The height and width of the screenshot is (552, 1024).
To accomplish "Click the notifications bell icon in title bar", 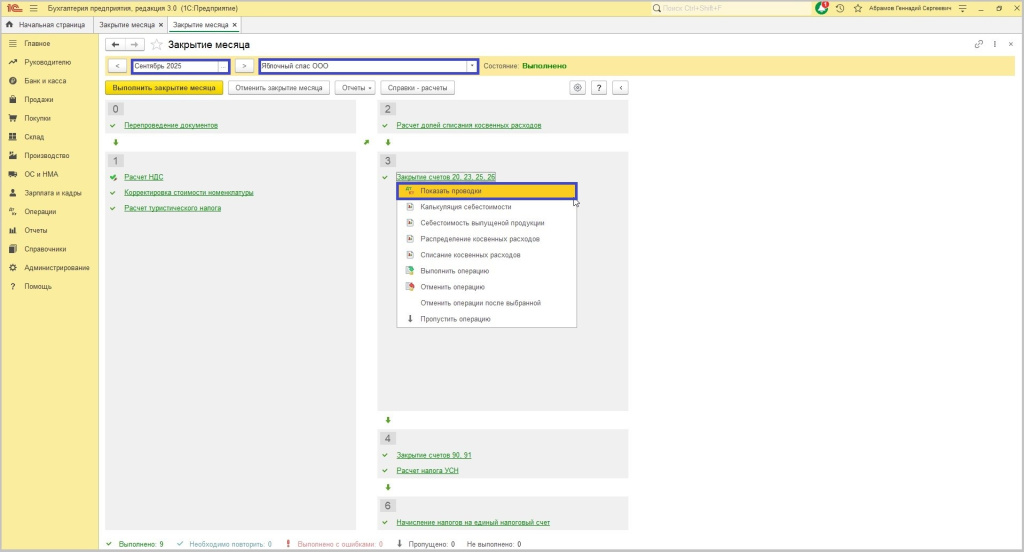I will (822, 8).
